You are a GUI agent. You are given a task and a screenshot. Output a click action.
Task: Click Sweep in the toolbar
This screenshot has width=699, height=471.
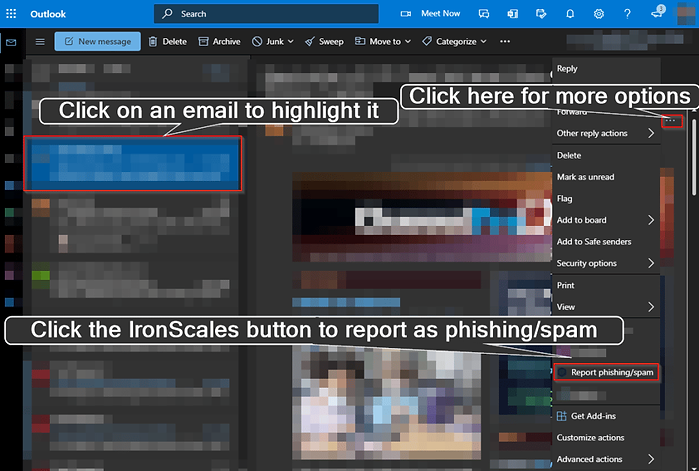[x=324, y=41]
